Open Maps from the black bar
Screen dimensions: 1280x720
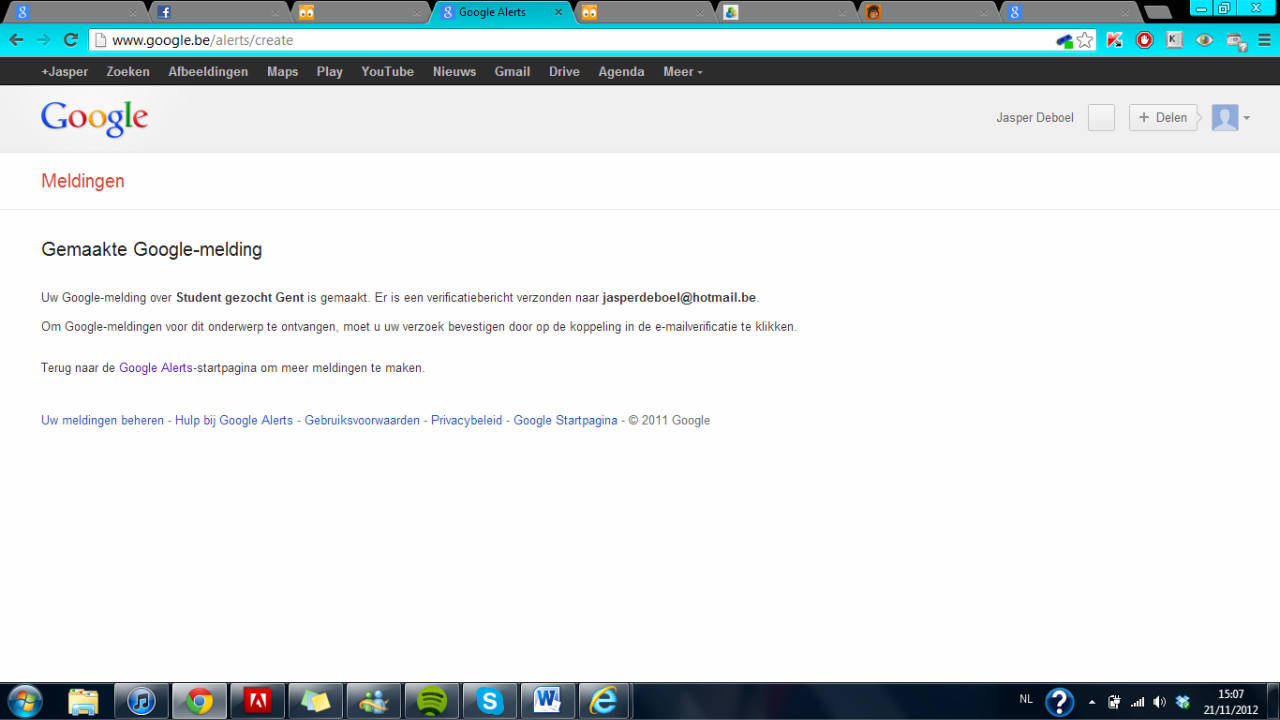click(282, 72)
